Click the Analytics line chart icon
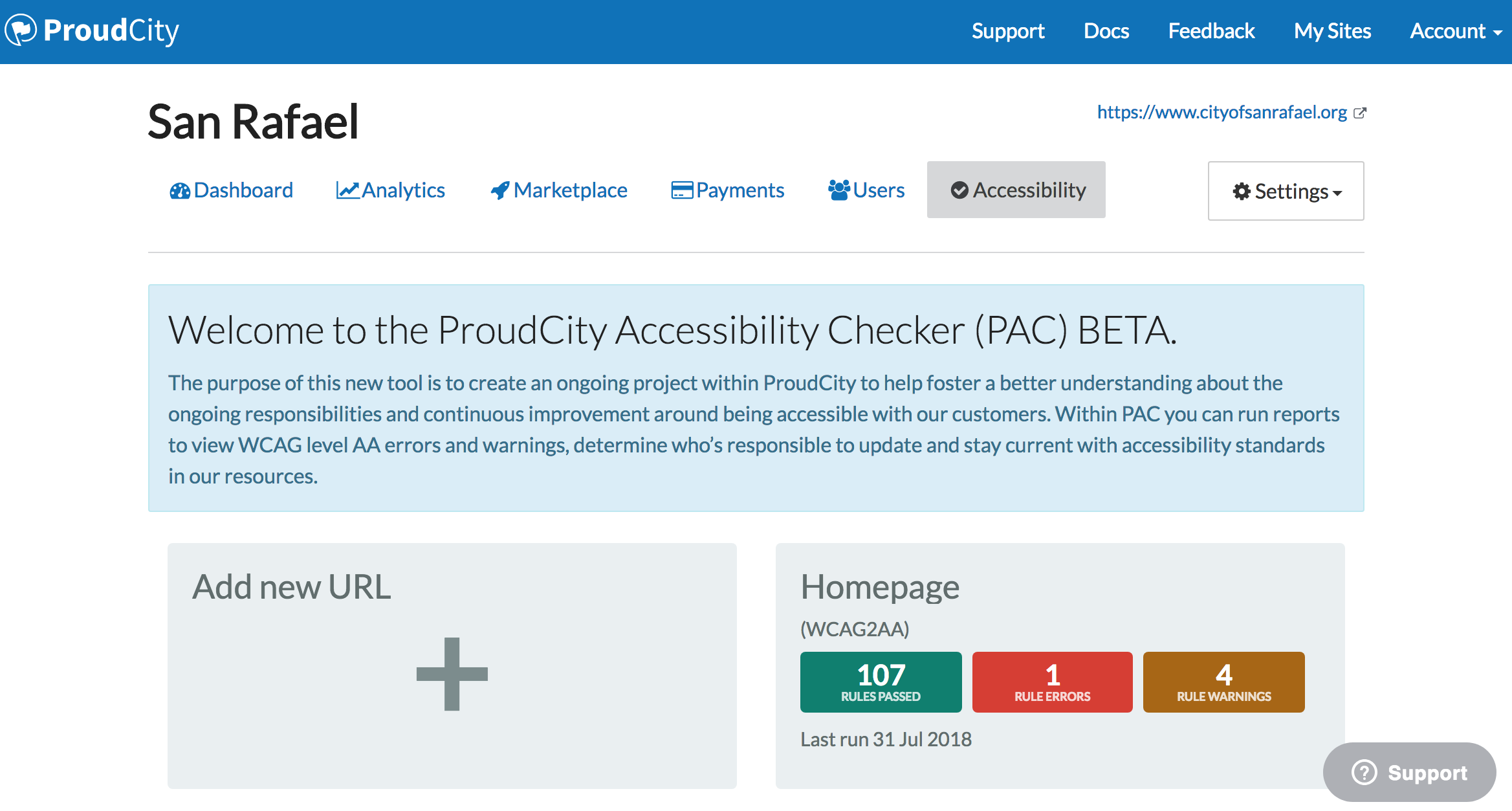Screen dimensions: 1512x811 [x=347, y=190]
